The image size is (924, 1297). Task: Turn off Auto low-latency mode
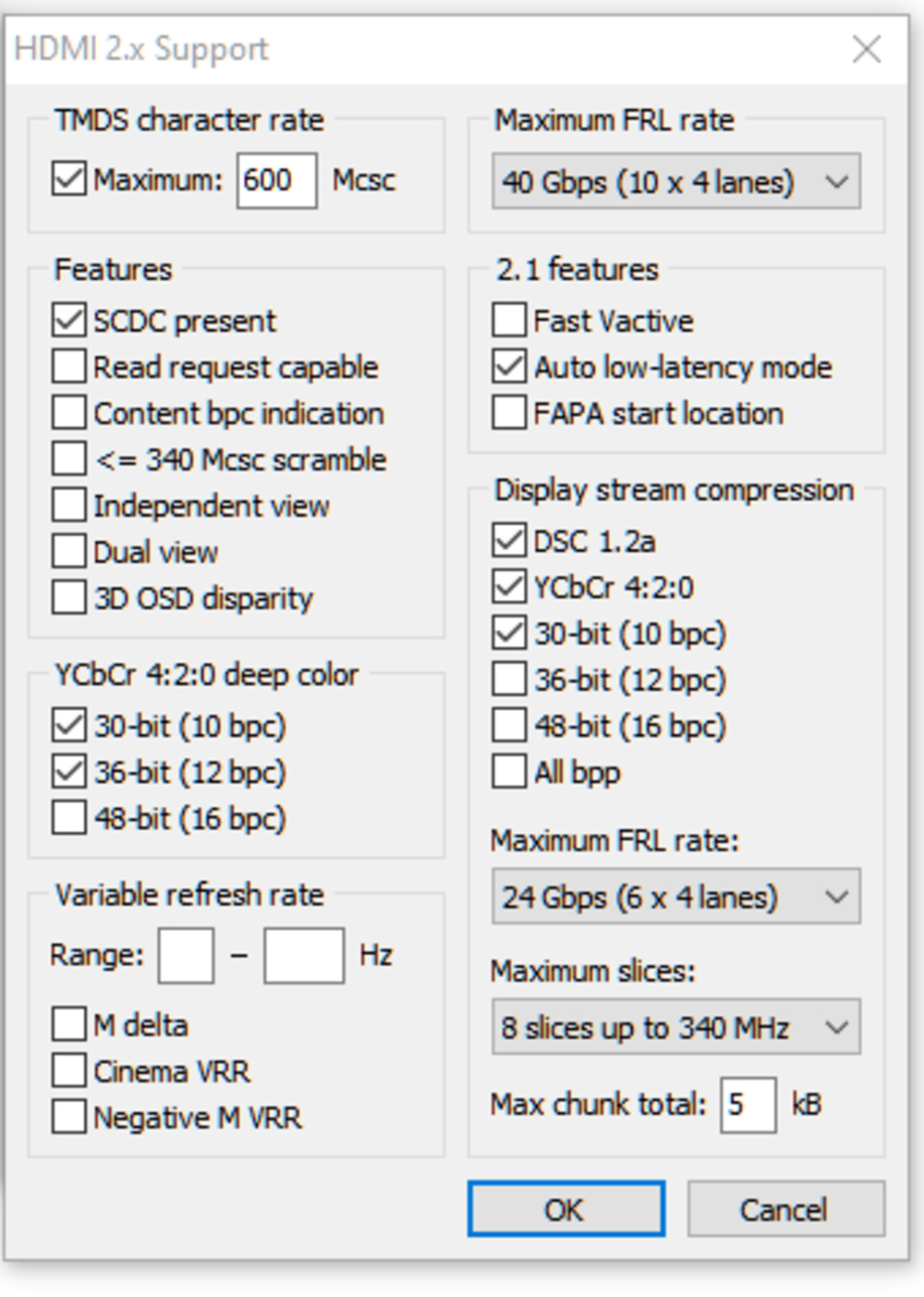[509, 367]
